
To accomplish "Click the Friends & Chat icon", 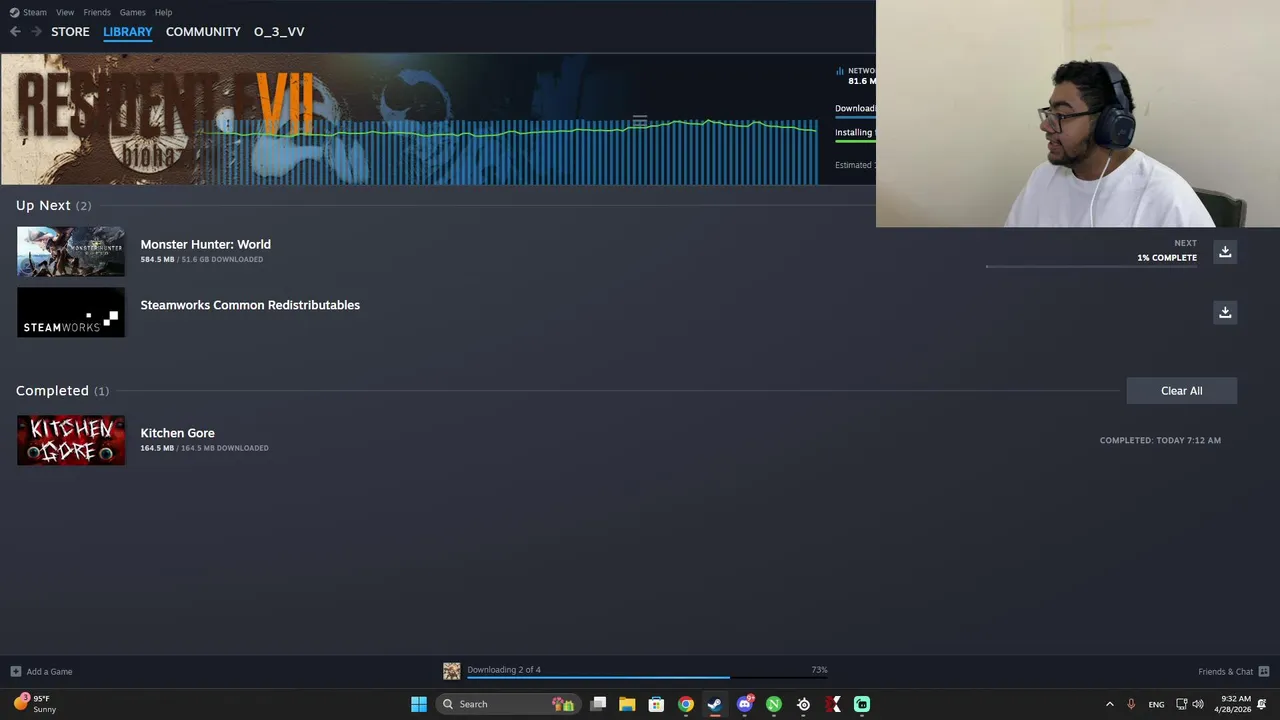I will (1264, 672).
